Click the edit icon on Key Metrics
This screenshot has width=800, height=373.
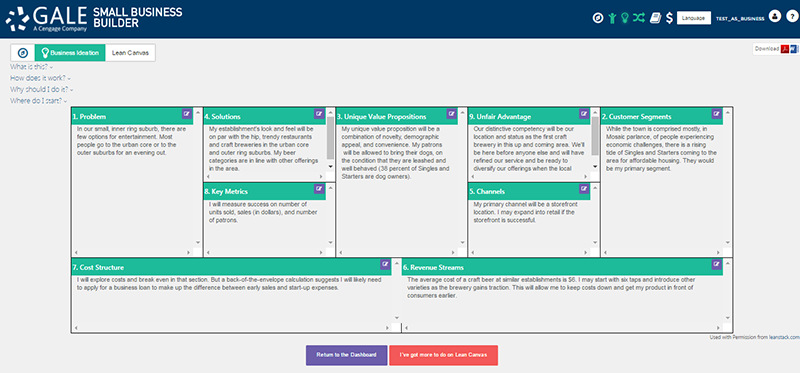coord(319,189)
